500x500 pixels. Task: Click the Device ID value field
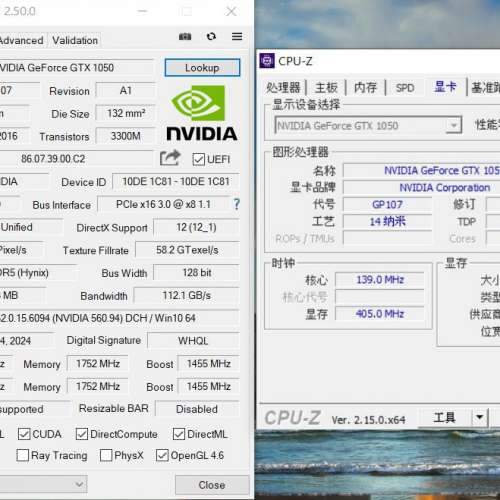(x=176, y=181)
